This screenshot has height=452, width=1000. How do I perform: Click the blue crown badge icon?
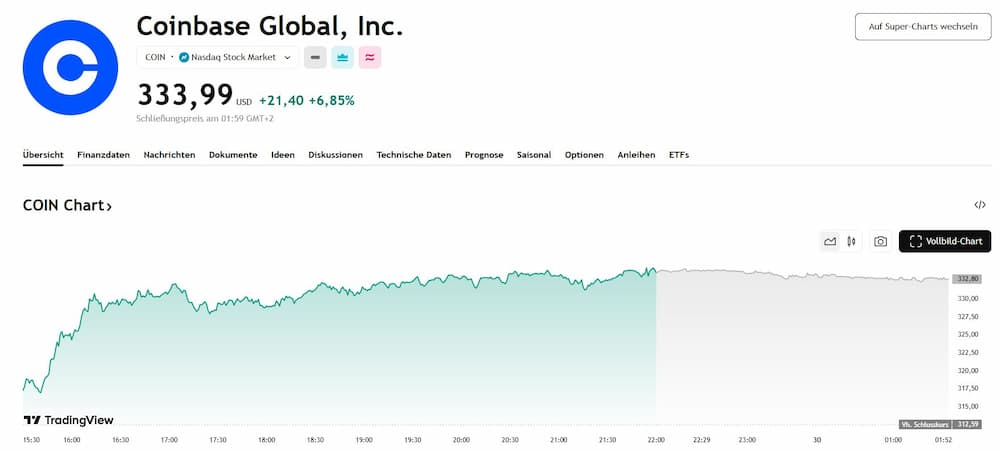click(342, 57)
